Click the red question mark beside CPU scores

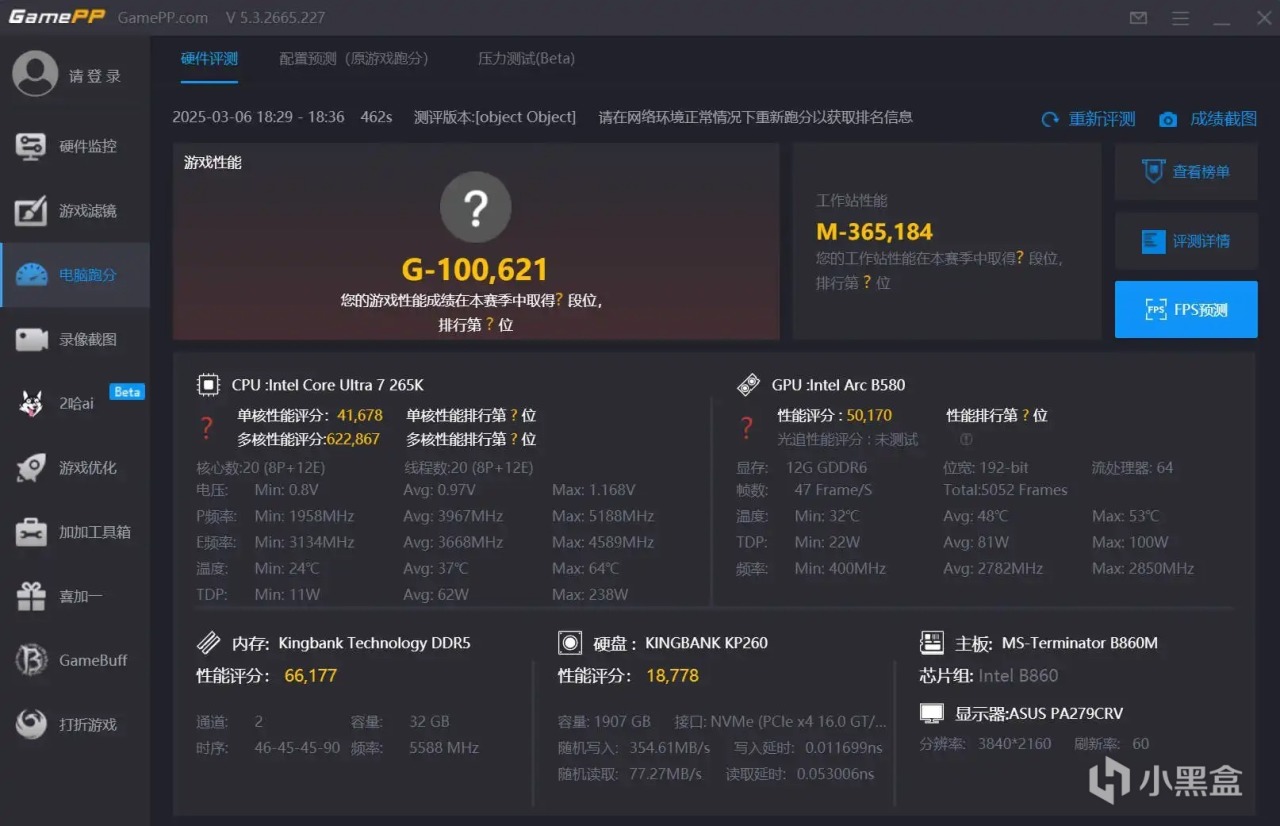click(x=207, y=428)
